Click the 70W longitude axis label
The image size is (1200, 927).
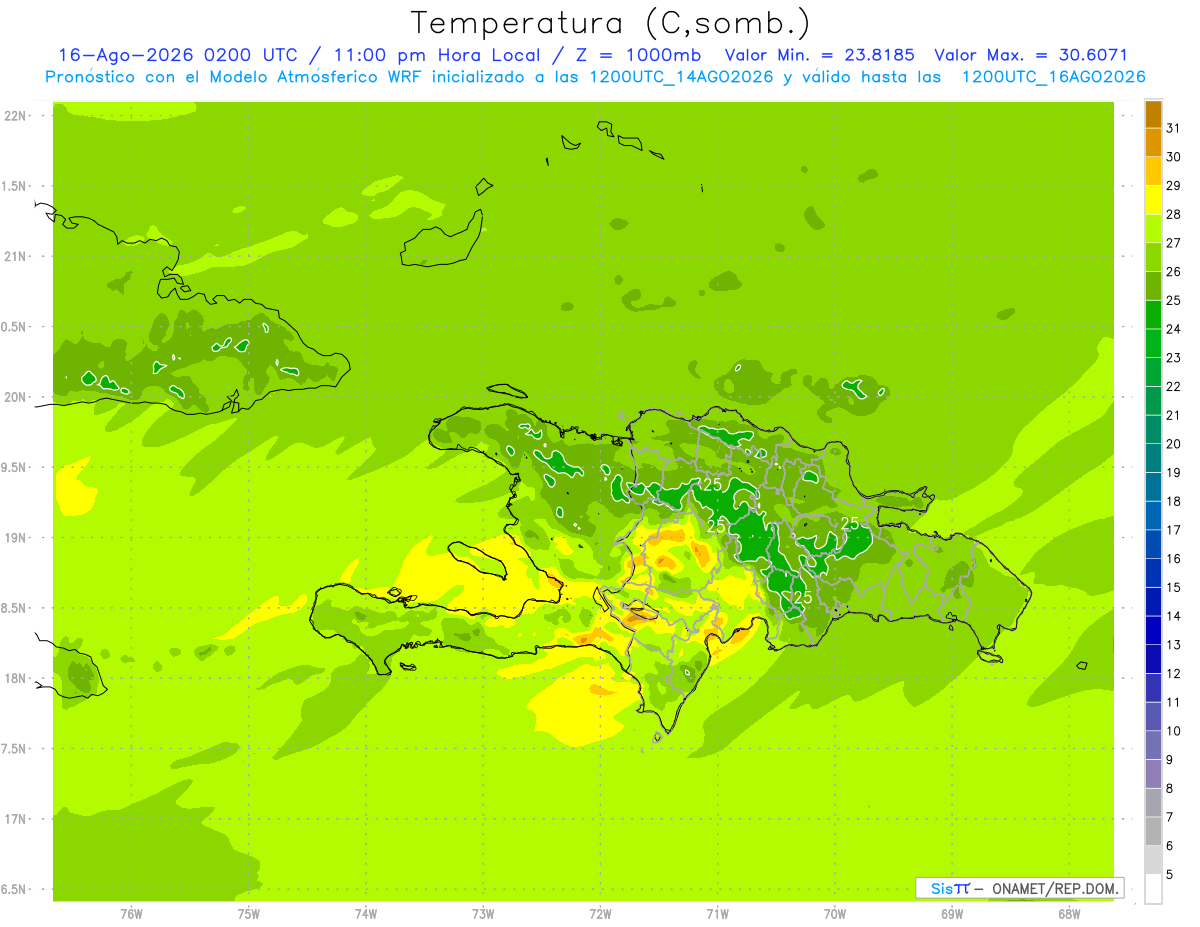pyautogui.click(x=835, y=913)
